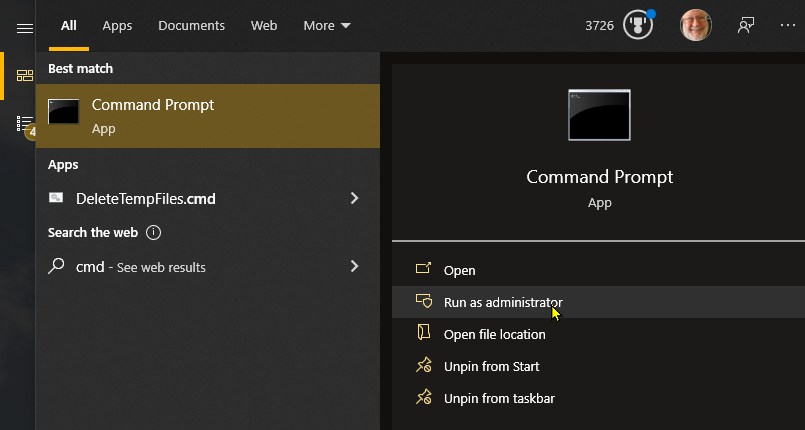Expand DeleteTempFiles.cmd chevron arrow
The image size is (805, 430).
(x=354, y=199)
